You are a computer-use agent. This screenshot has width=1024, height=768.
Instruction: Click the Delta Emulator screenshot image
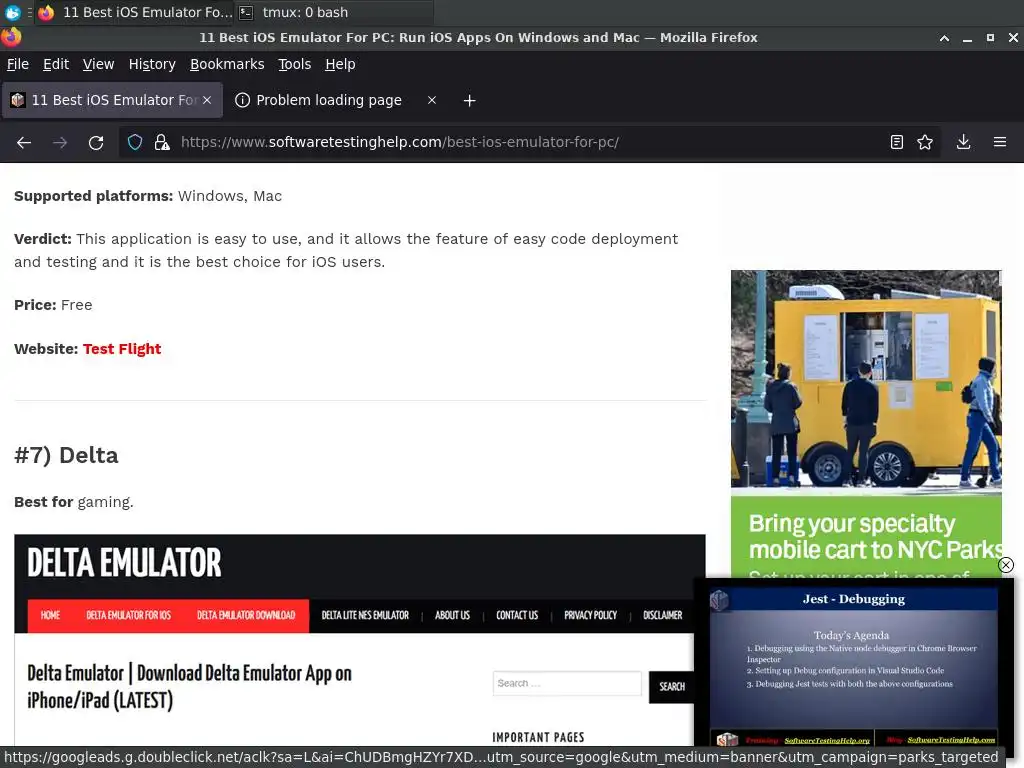360,640
